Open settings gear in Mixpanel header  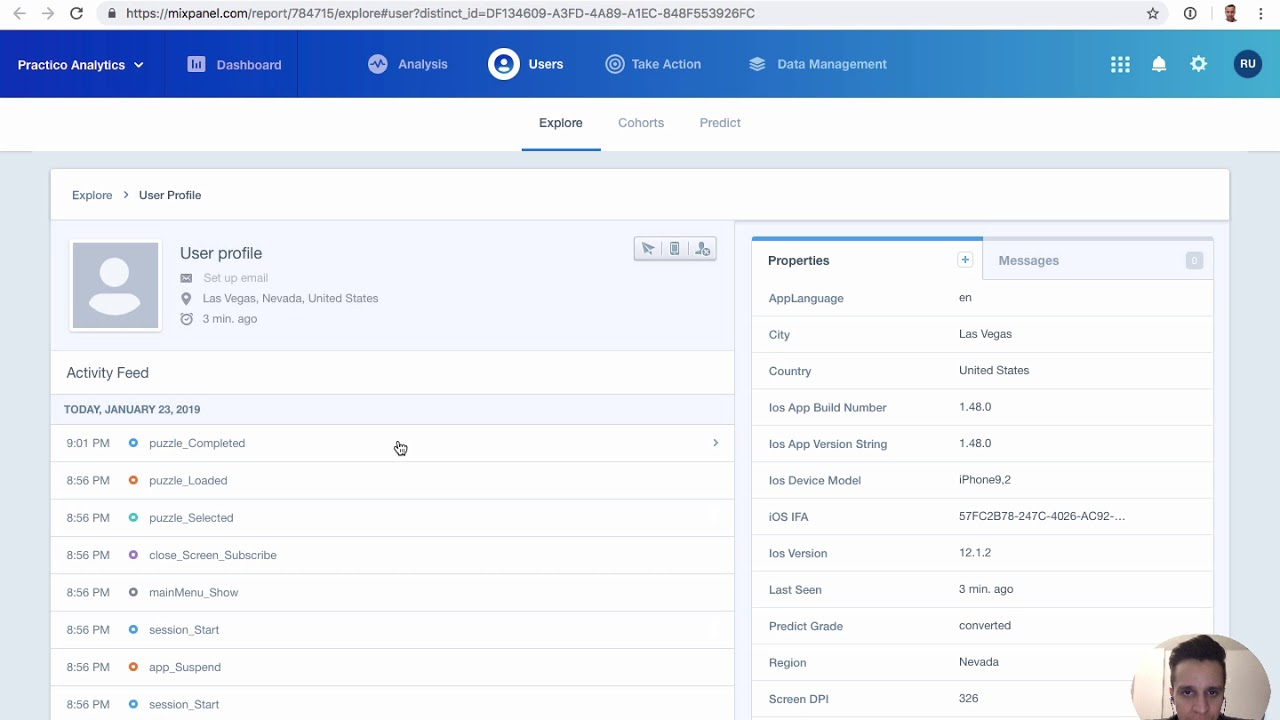1198,64
